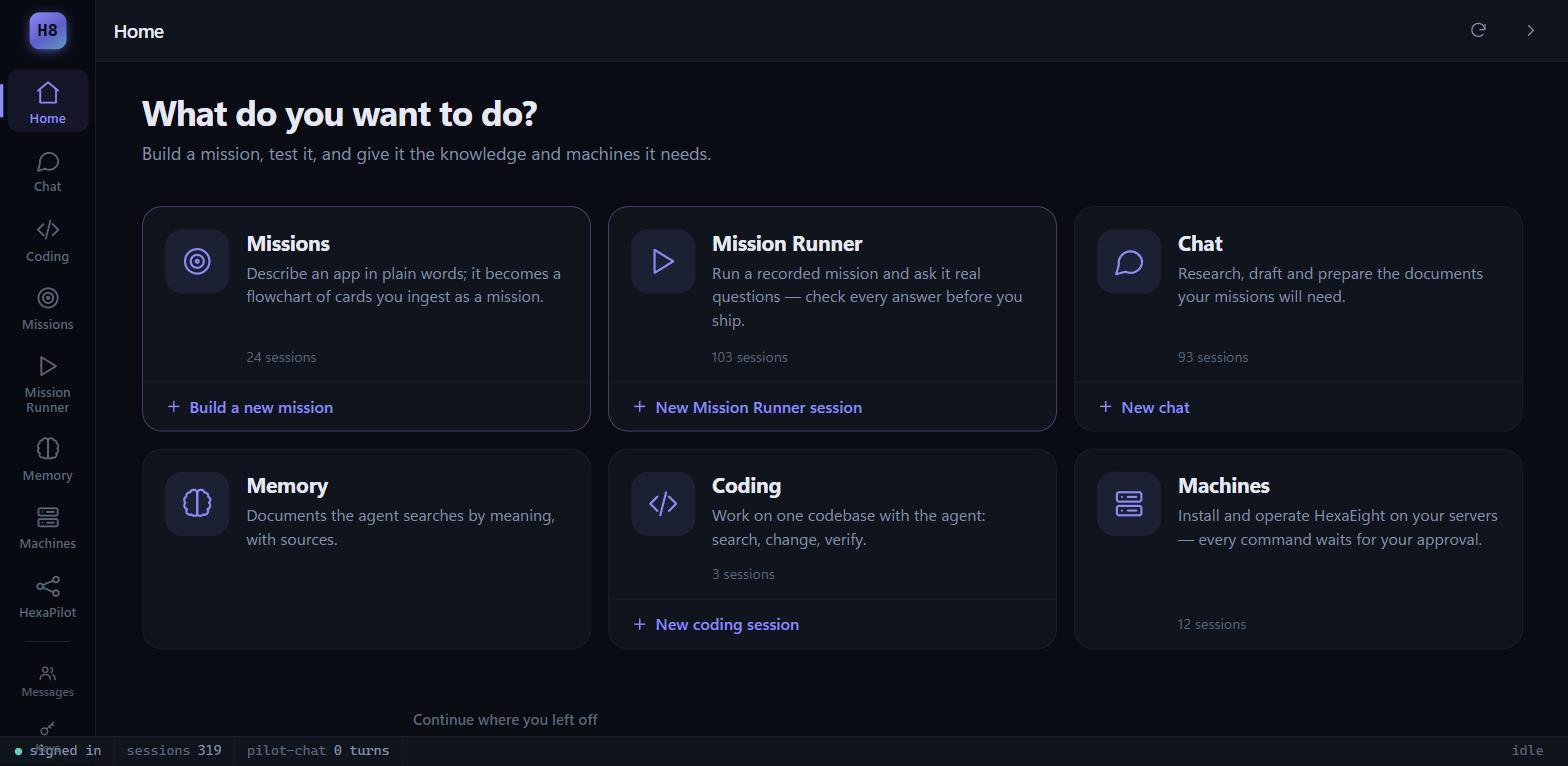
Task: Open Mission Runner in the sidebar
Action: [x=47, y=384]
